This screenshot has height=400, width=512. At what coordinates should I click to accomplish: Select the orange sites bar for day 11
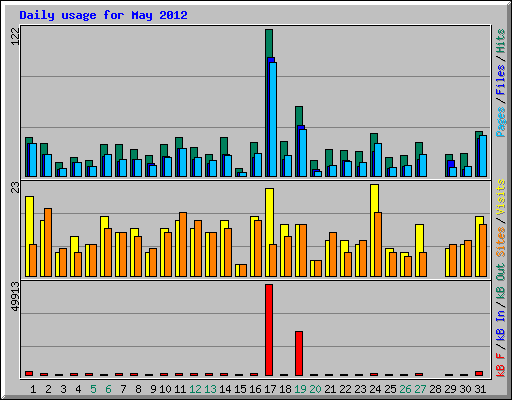(183, 244)
